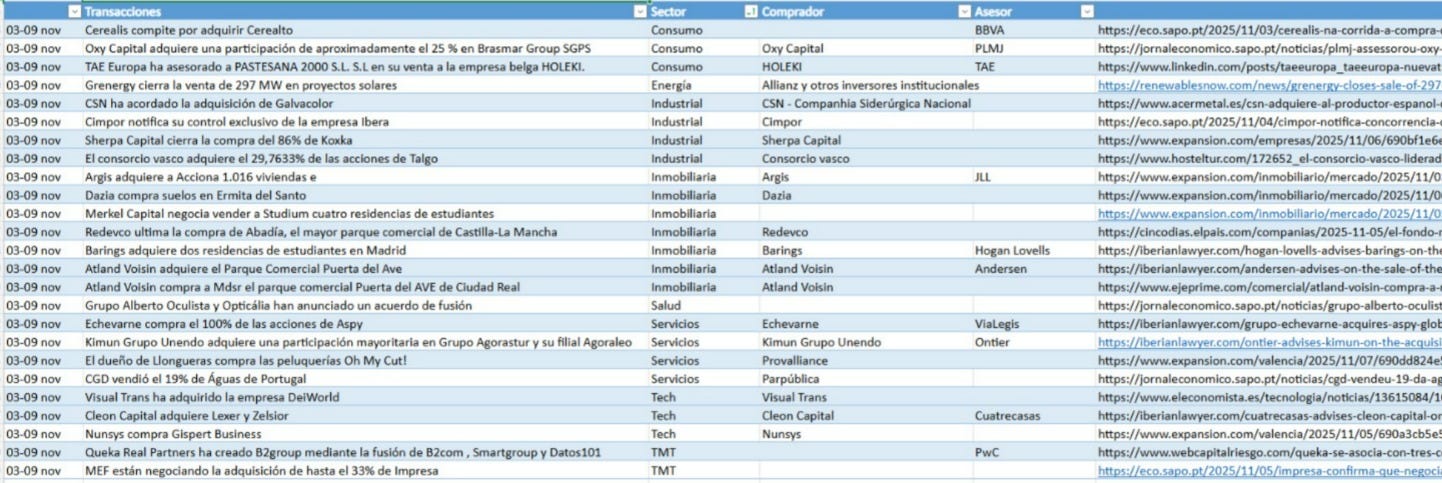This screenshot has width=1442, height=483.
Task: Select the Atland Voisin compra a Mdsr cell
Action: pos(365,287)
